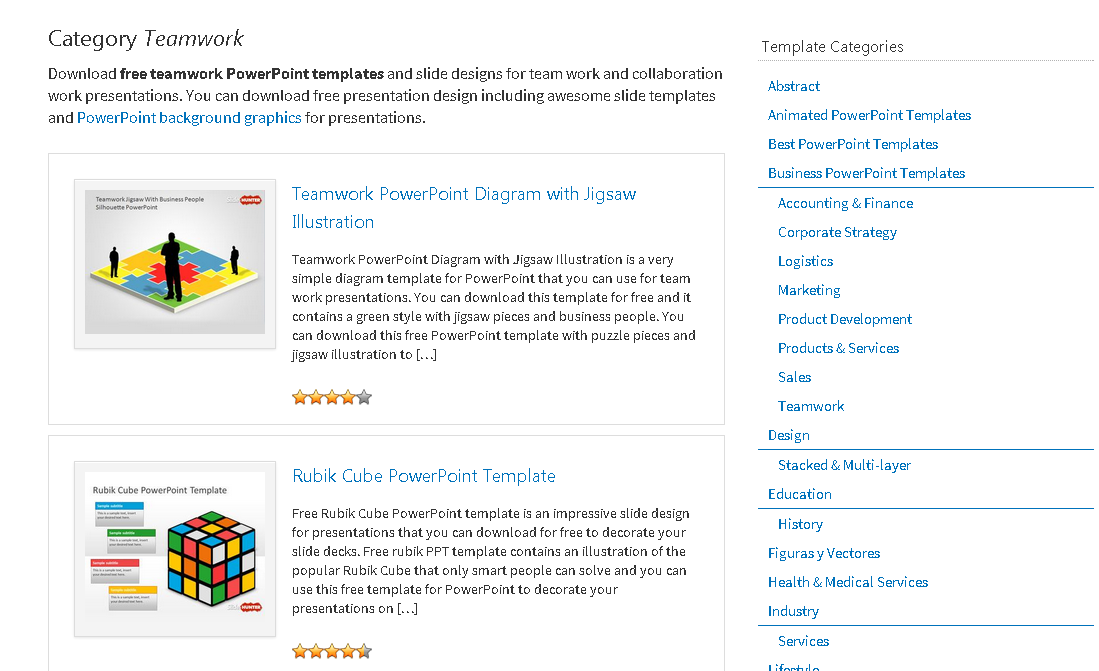The width and height of the screenshot is (1099, 671).
Task: Open the Product Development subcategory
Action: click(x=845, y=319)
